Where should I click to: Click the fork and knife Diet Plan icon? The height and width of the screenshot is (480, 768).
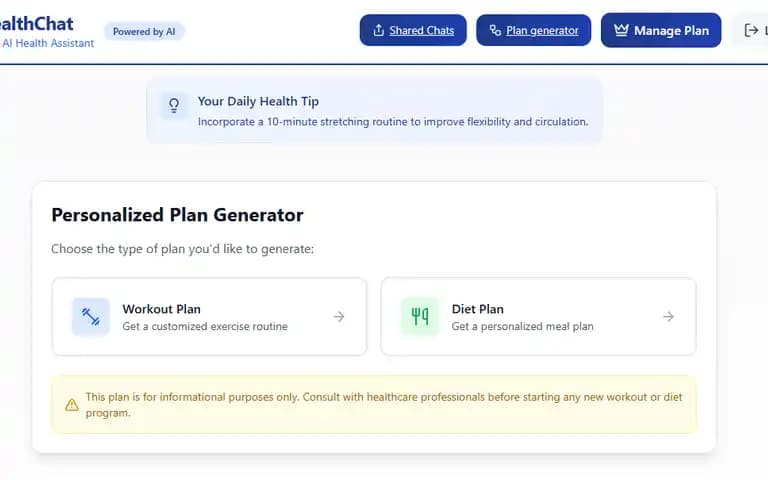(x=420, y=317)
